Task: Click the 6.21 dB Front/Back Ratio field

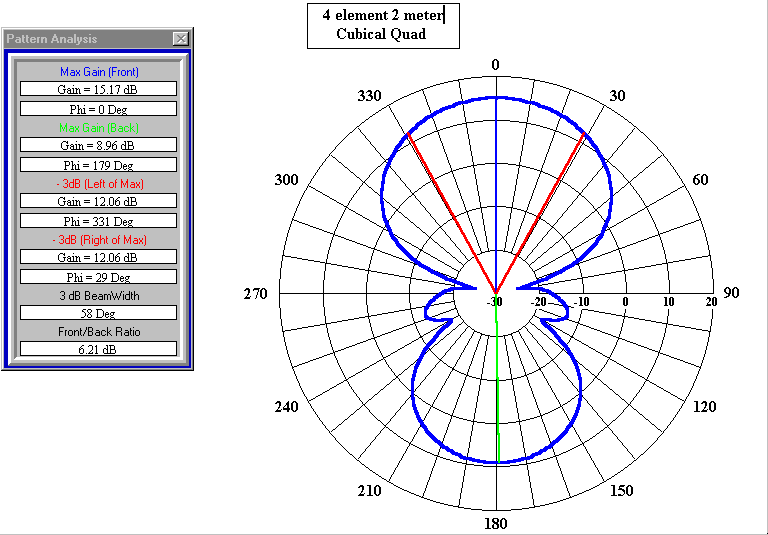Action: coord(98,349)
